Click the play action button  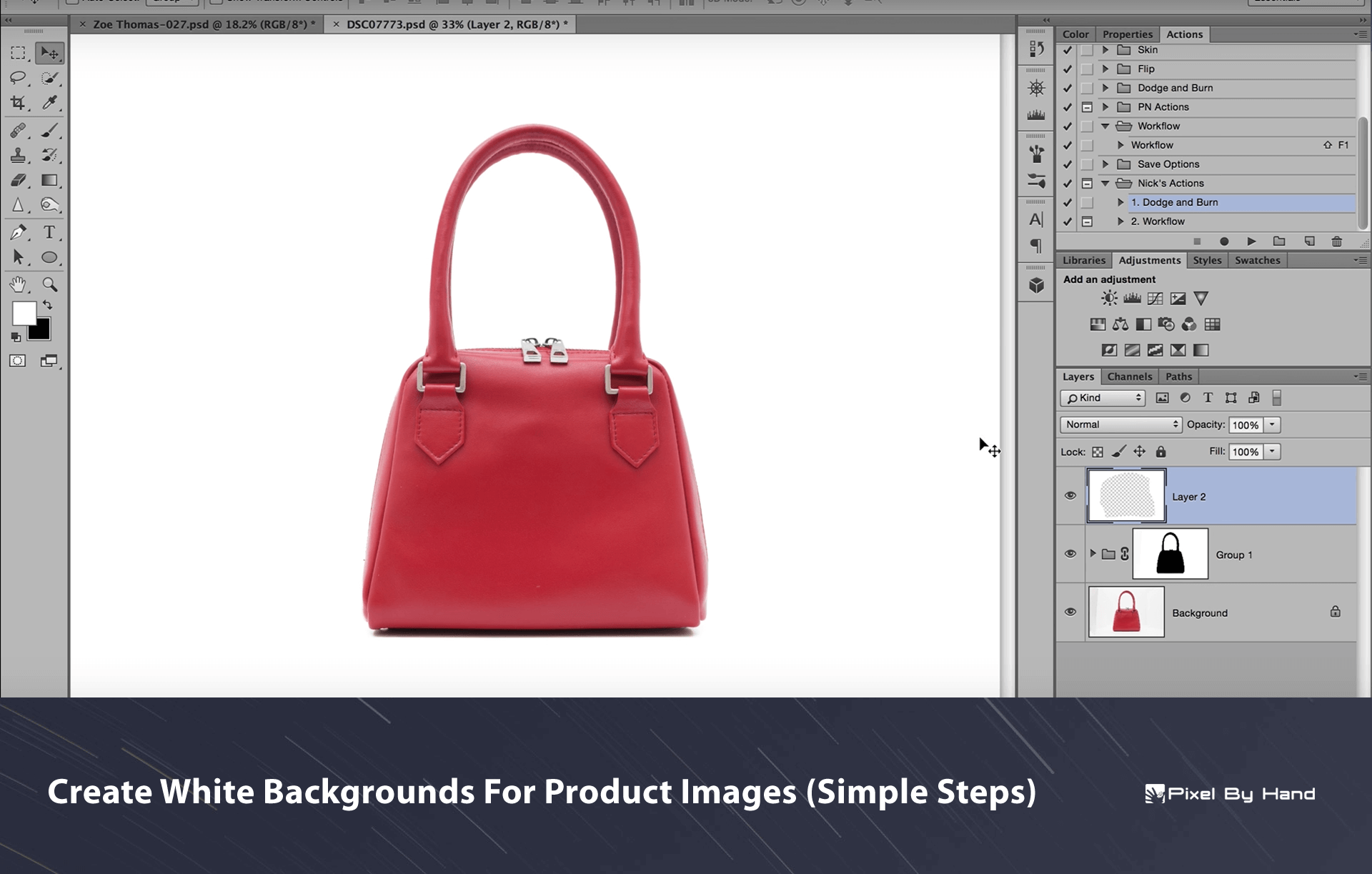click(x=1251, y=242)
